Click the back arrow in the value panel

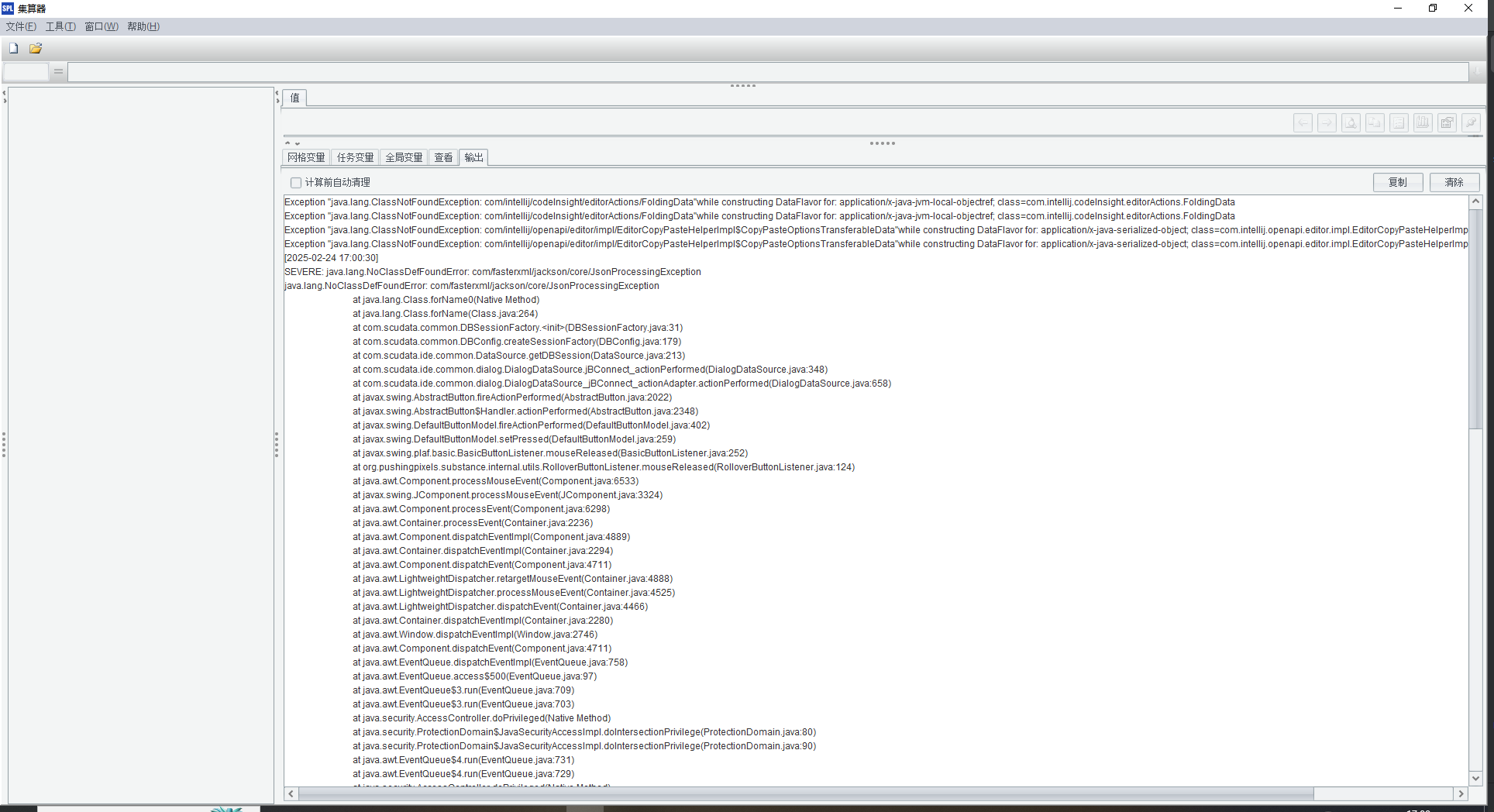point(1303,122)
